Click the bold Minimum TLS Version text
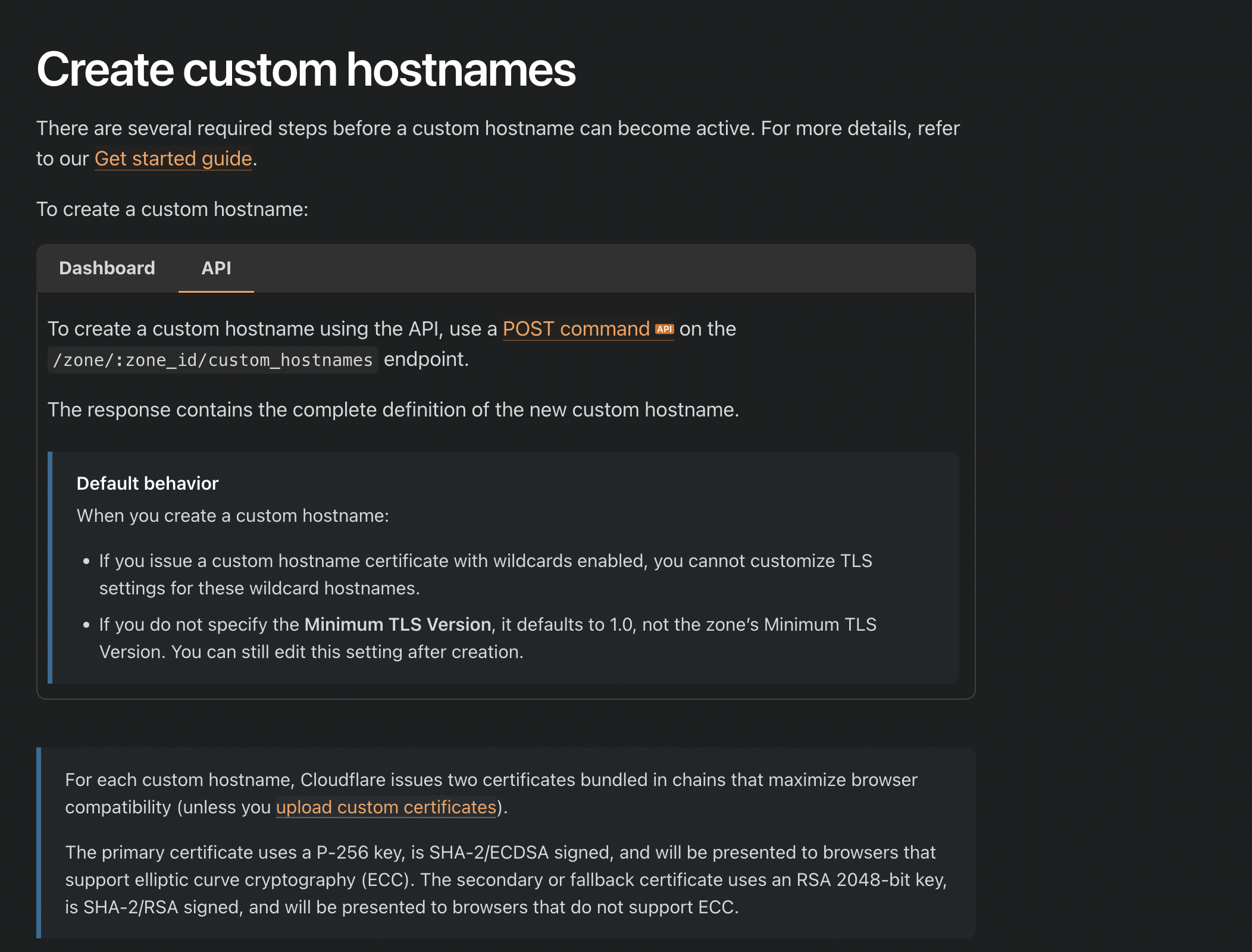The image size is (1252, 952). [x=397, y=625]
